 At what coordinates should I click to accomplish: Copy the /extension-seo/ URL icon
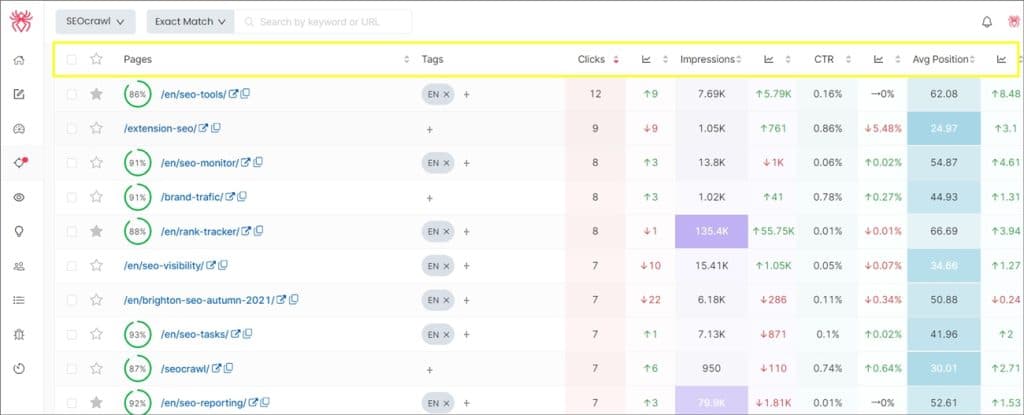pos(216,128)
